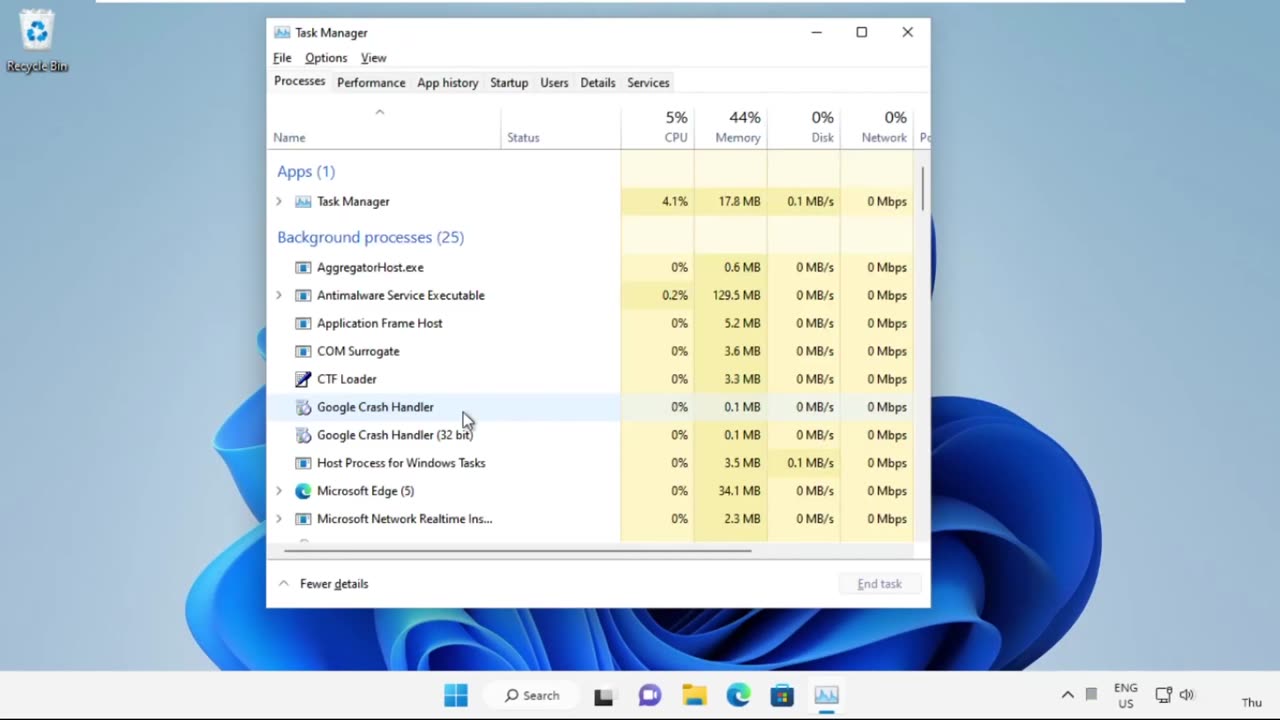The height and width of the screenshot is (720, 1280).
Task: Click the Fewer details link
Action: pos(334,584)
